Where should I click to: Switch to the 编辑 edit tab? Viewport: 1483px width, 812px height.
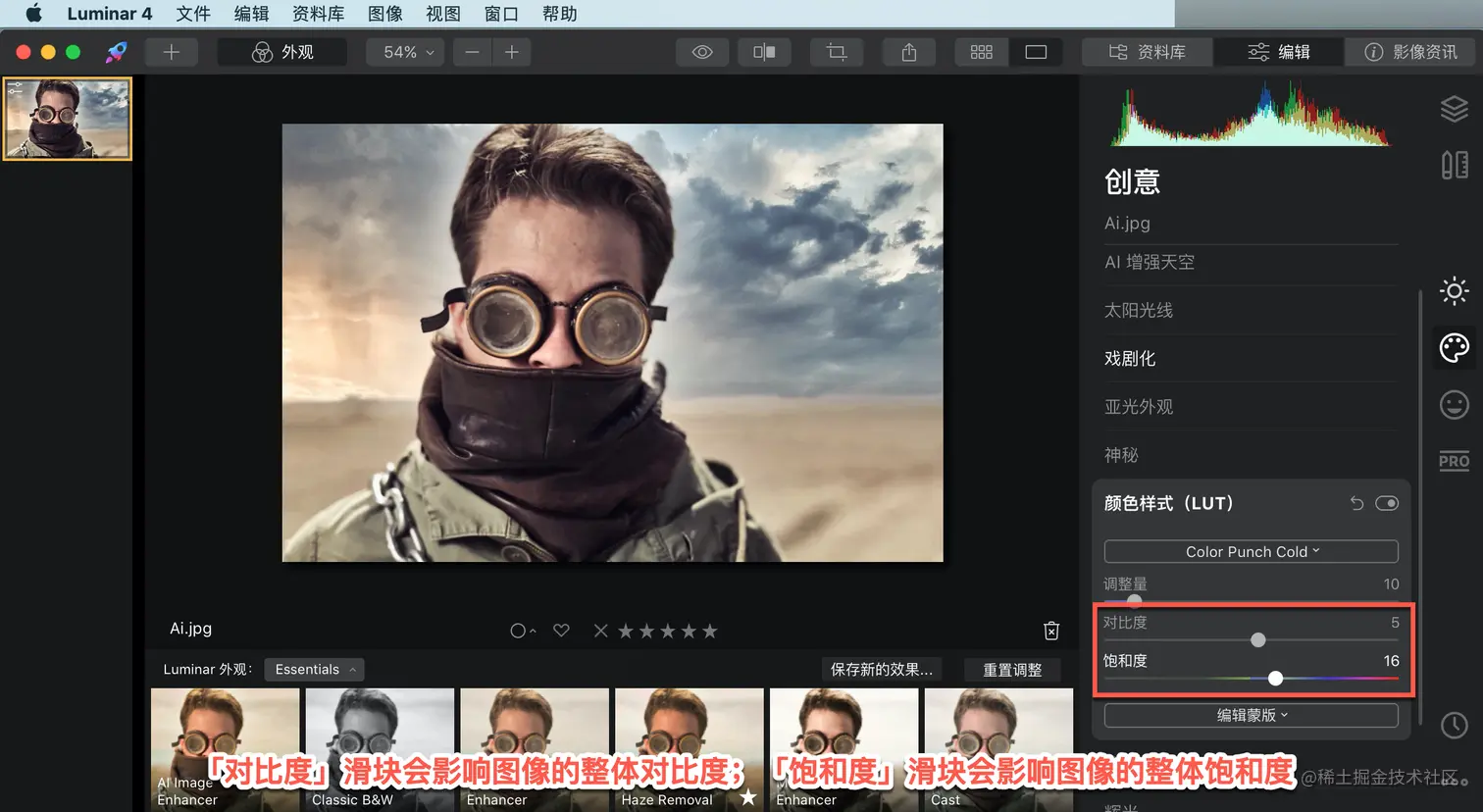tap(1278, 52)
